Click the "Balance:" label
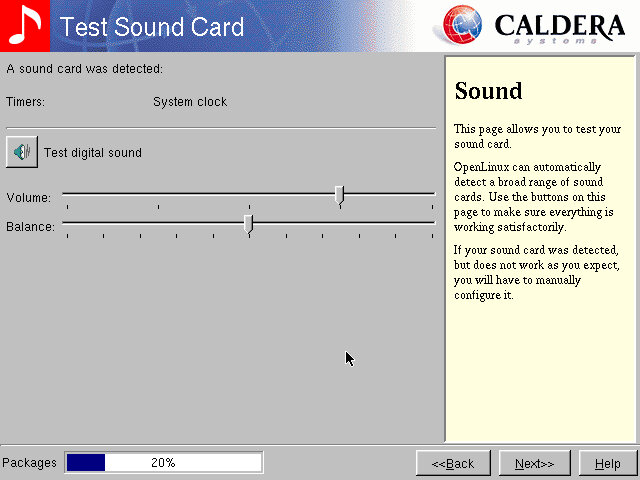This screenshot has height=480, width=640. point(30,227)
